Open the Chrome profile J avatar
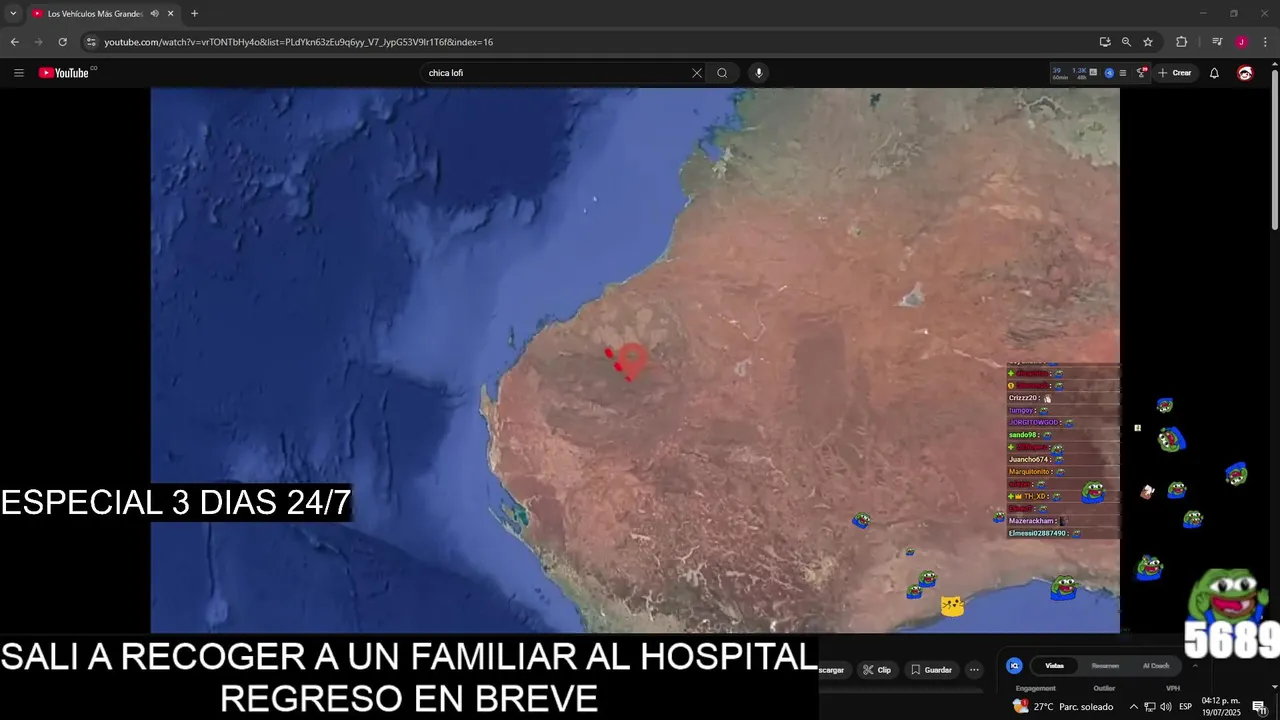This screenshot has height=720, width=1280. pos(1241,42)
